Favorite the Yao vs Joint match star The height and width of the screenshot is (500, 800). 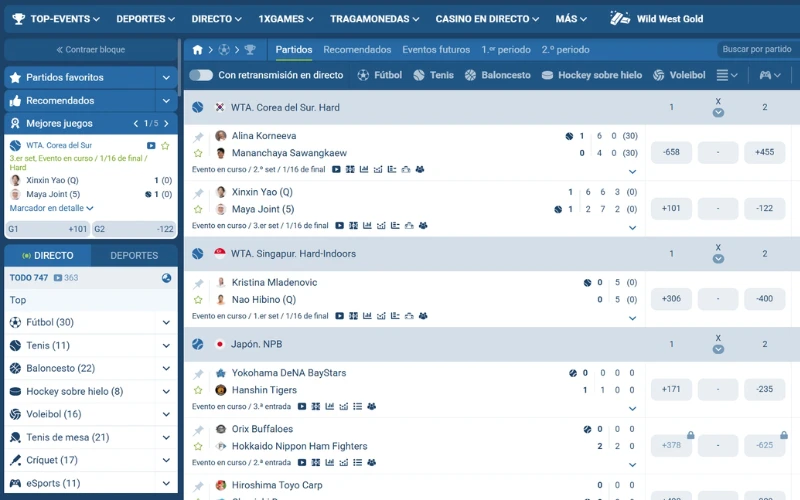(x=198, y=209)
